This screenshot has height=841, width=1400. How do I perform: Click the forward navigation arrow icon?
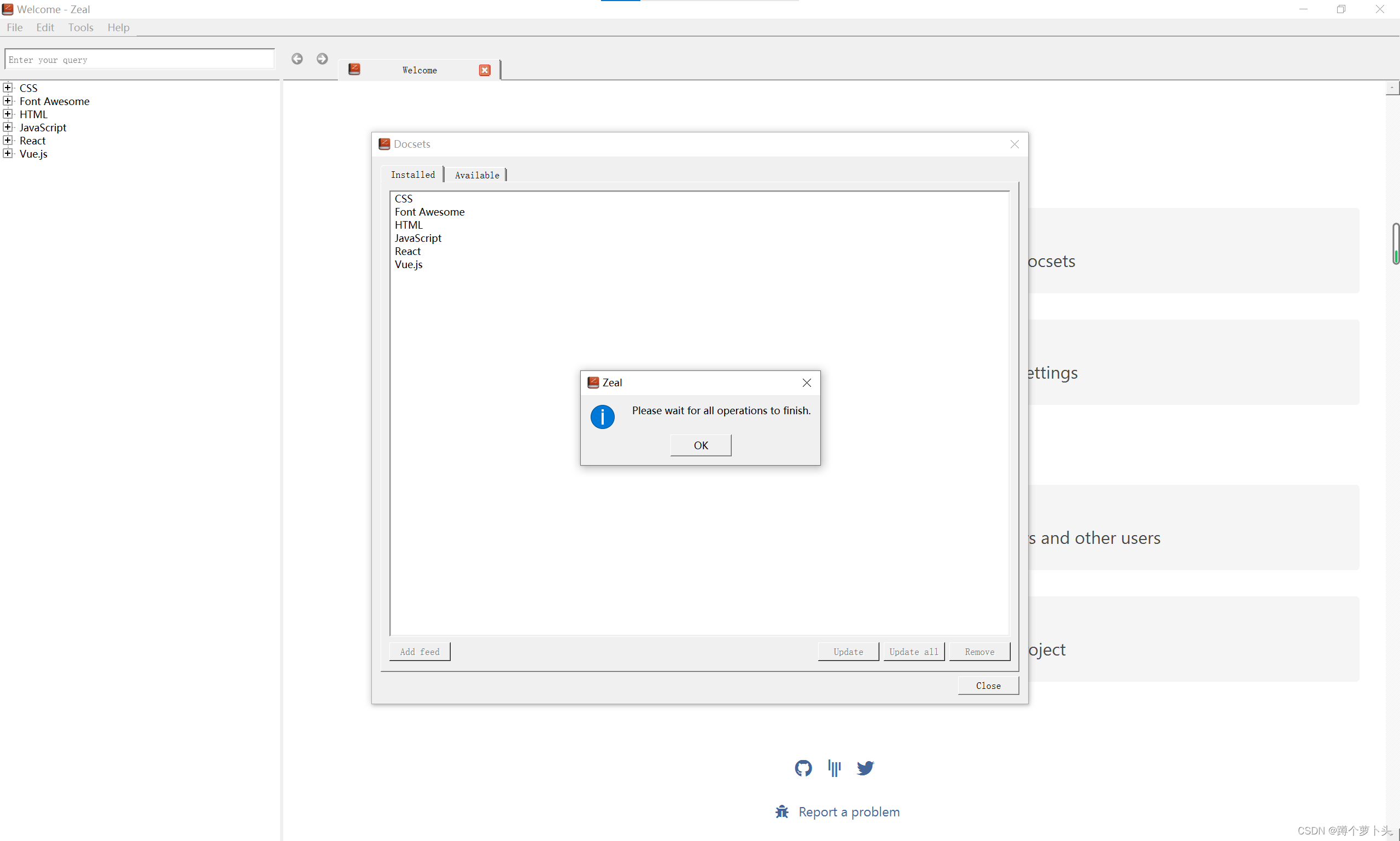pyautogui.click(x=322, y=59)
